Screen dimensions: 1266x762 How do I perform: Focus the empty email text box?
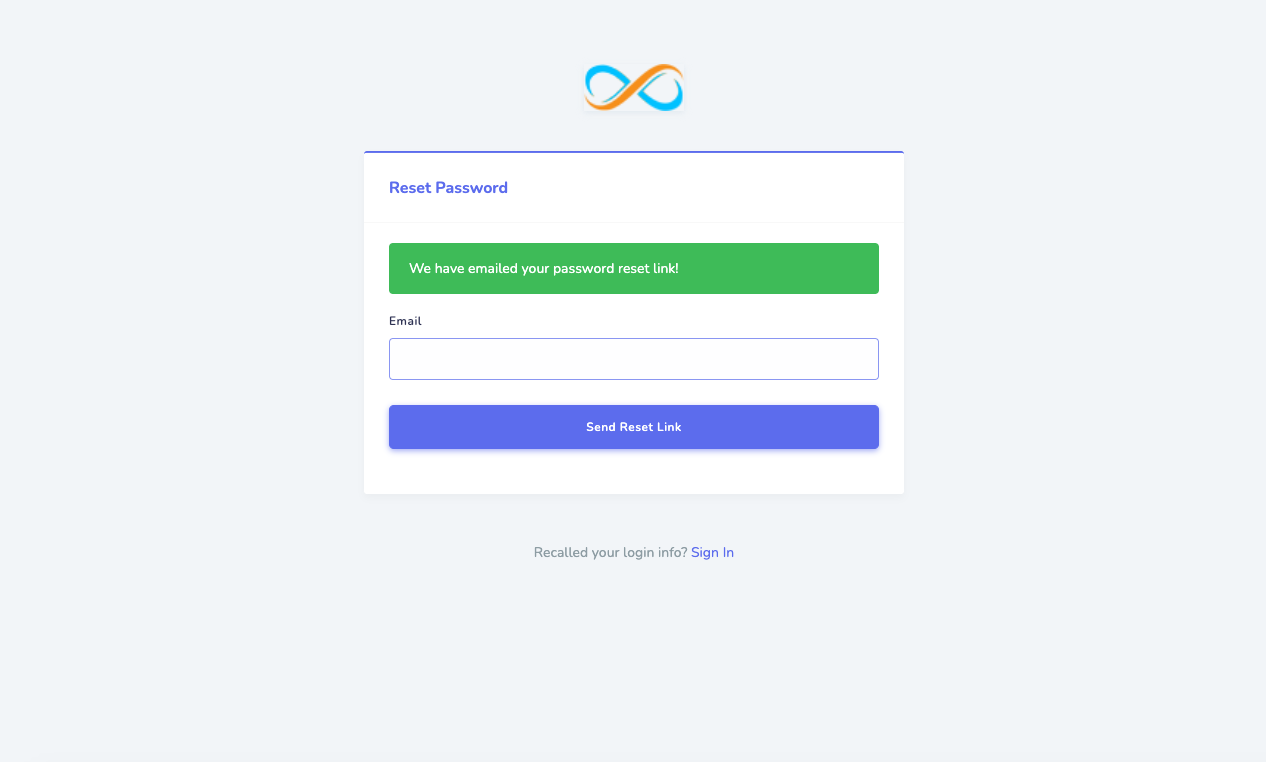[633, 359]
